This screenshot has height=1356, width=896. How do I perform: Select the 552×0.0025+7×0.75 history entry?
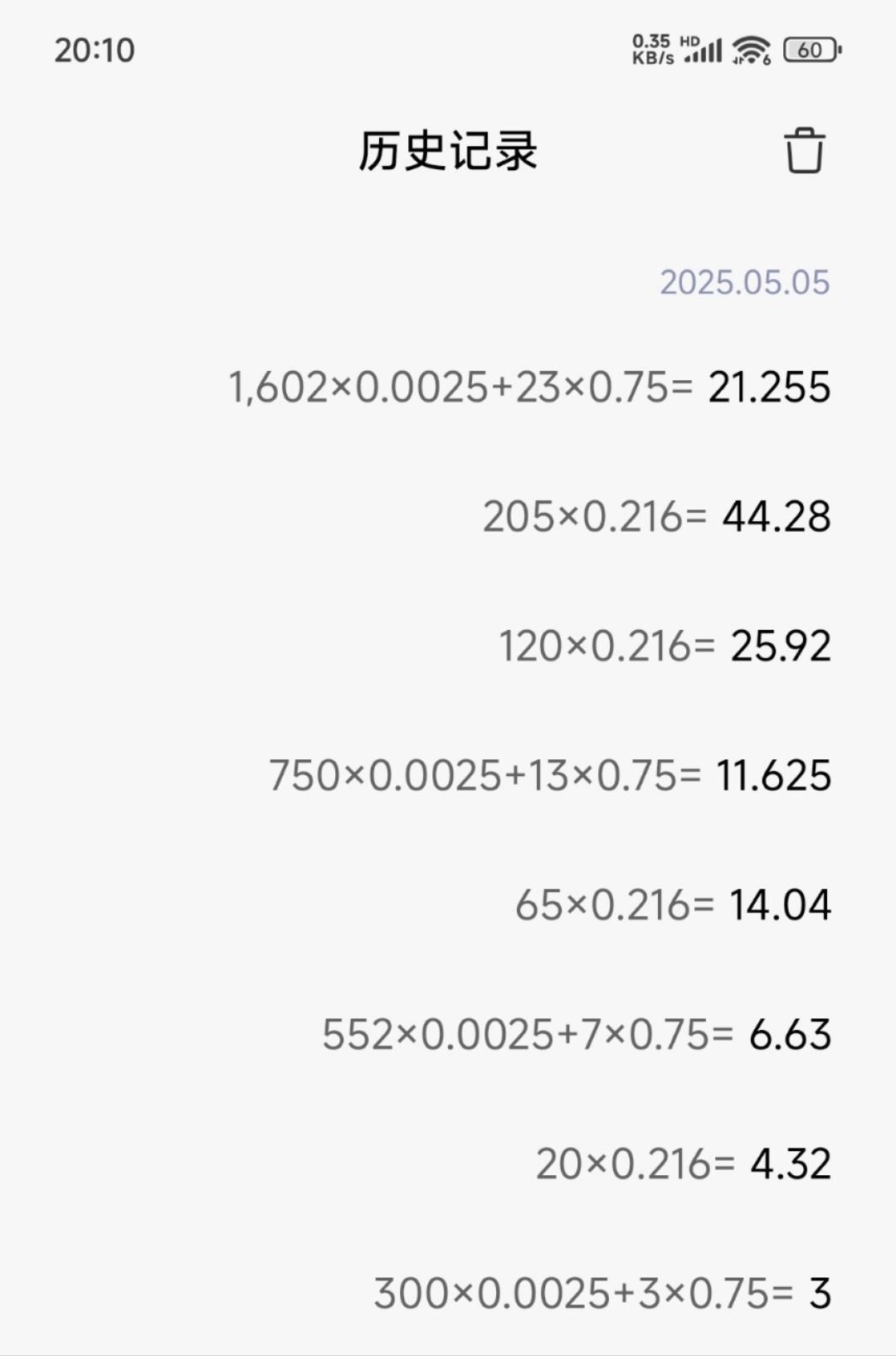point(577,1035)
